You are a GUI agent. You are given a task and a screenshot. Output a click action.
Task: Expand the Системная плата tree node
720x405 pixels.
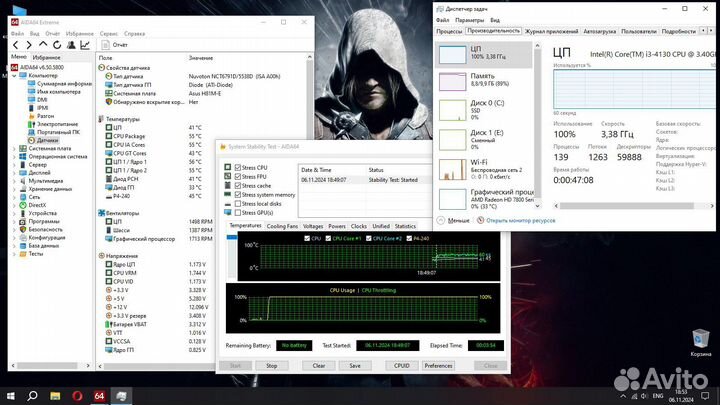(x=13, y=148)
